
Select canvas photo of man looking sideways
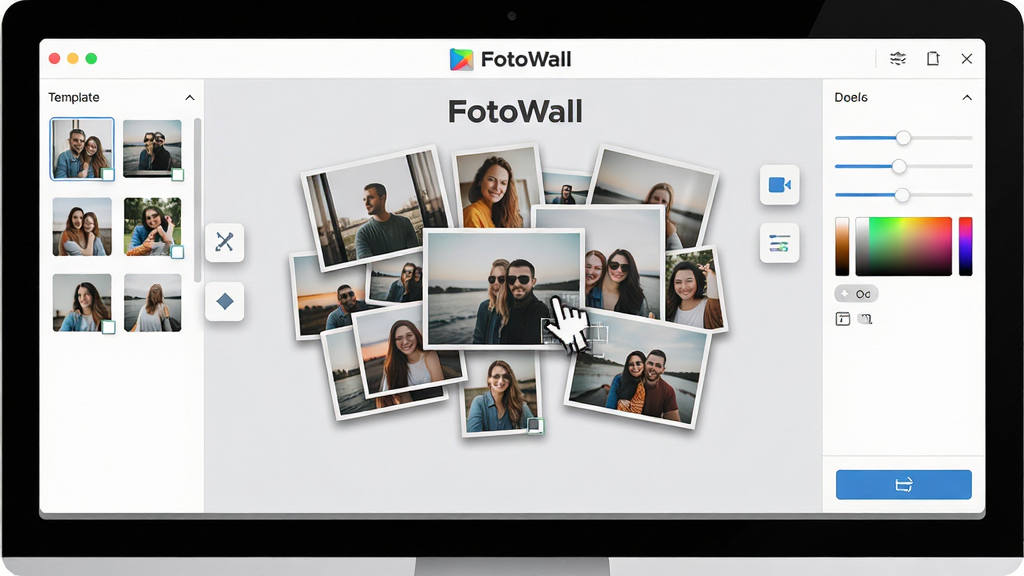click(377, 207)
